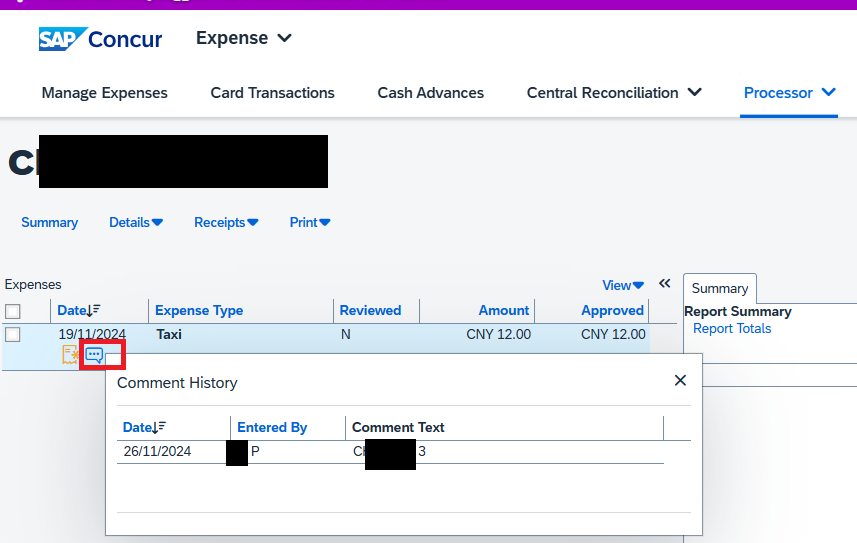Open the Report Totals link

[x=732, y=329]
